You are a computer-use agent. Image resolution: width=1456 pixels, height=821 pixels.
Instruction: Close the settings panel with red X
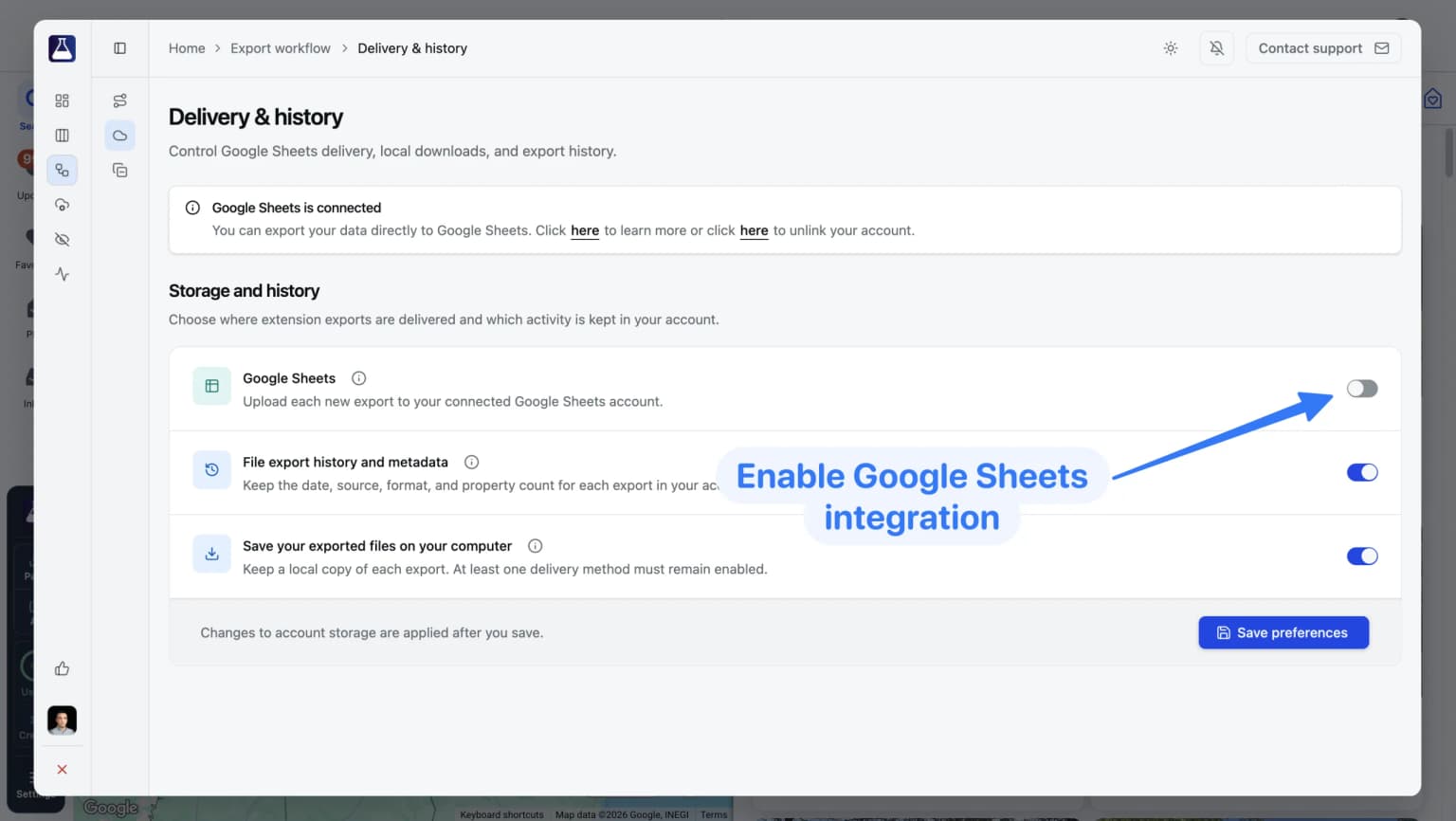(63, 770)
